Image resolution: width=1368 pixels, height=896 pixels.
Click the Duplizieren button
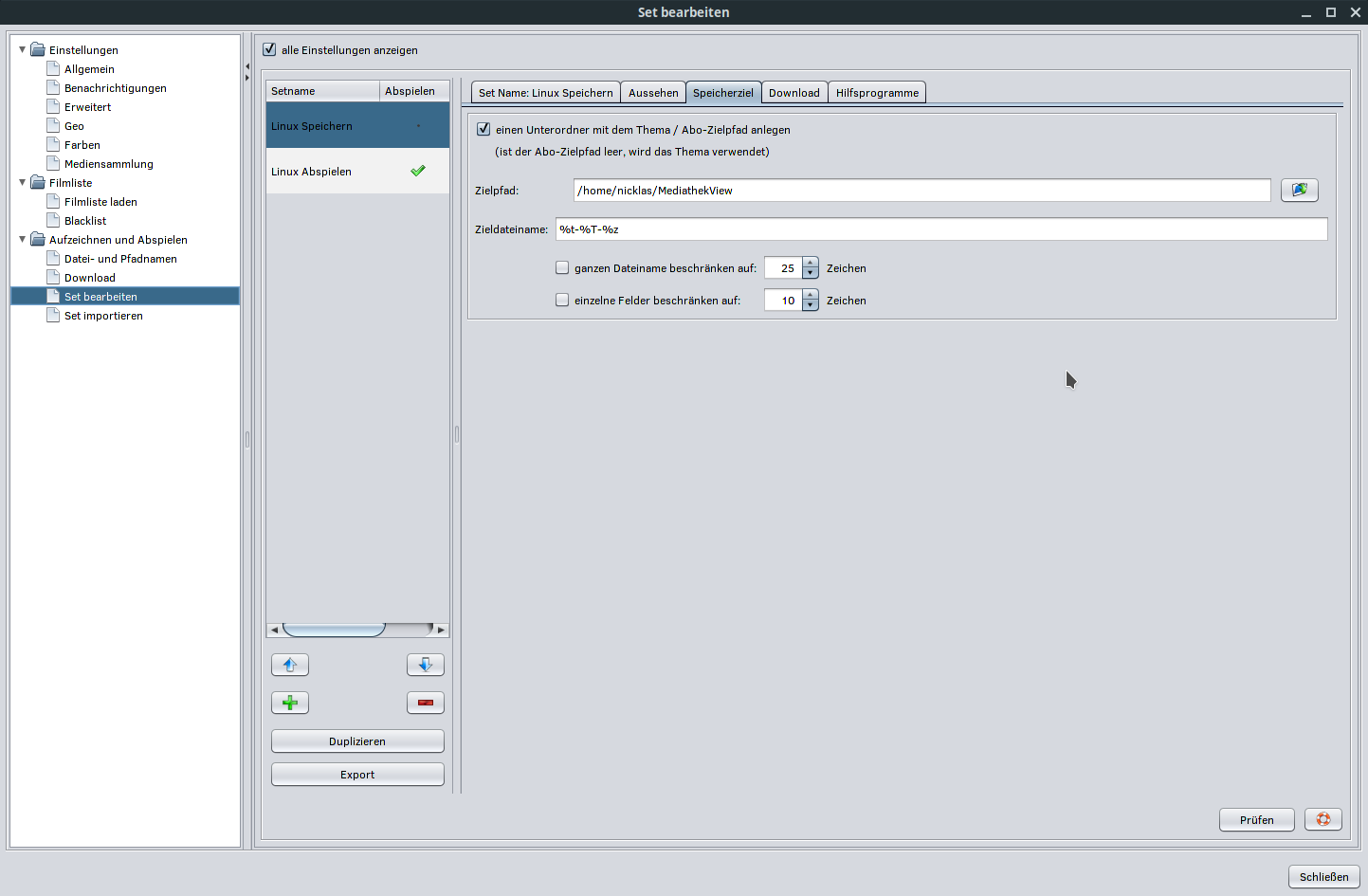pyautogui.click(x=357, y=741)
